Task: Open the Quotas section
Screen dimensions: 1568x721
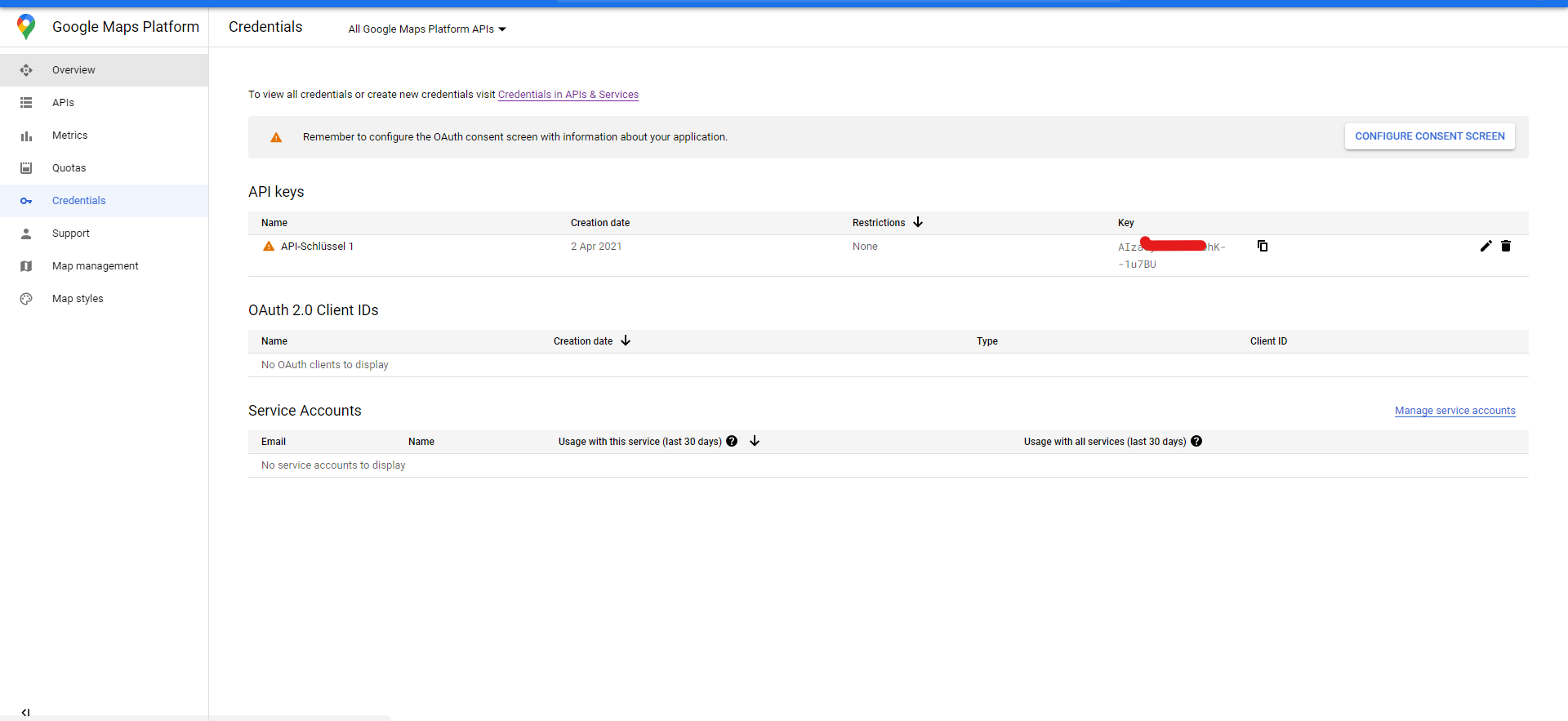Action: [x=104, y=168]
